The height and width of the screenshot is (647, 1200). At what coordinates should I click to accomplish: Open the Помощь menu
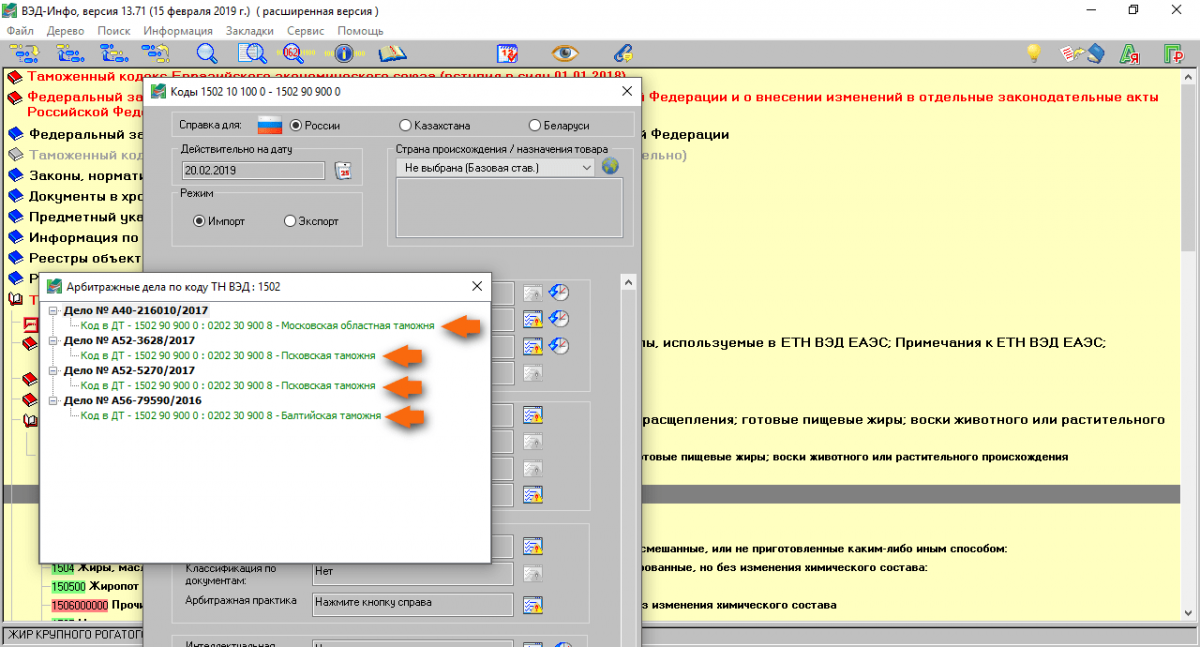point(360,31)
